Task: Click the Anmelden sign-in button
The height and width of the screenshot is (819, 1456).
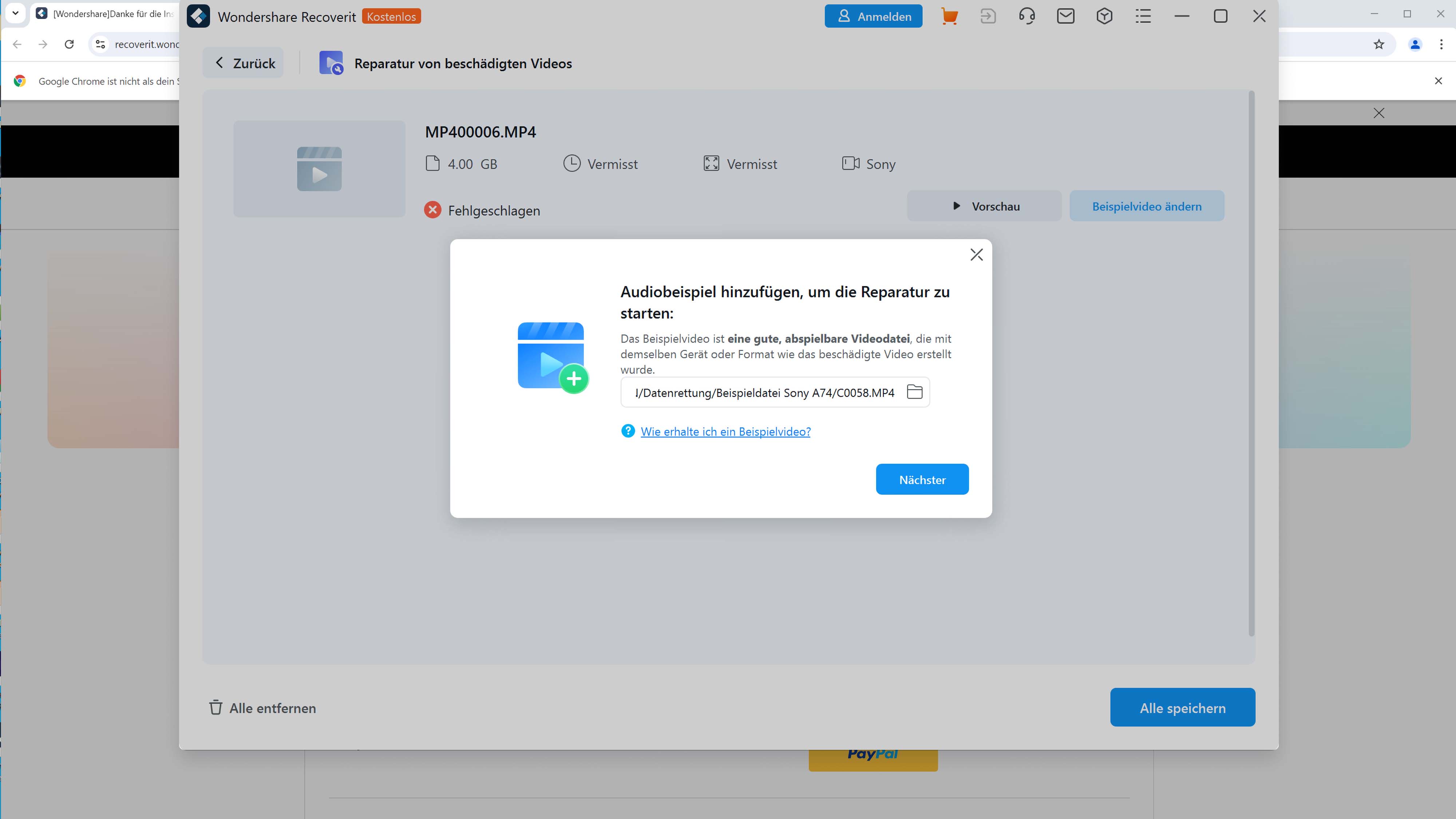Action: (x=873, y=16)
